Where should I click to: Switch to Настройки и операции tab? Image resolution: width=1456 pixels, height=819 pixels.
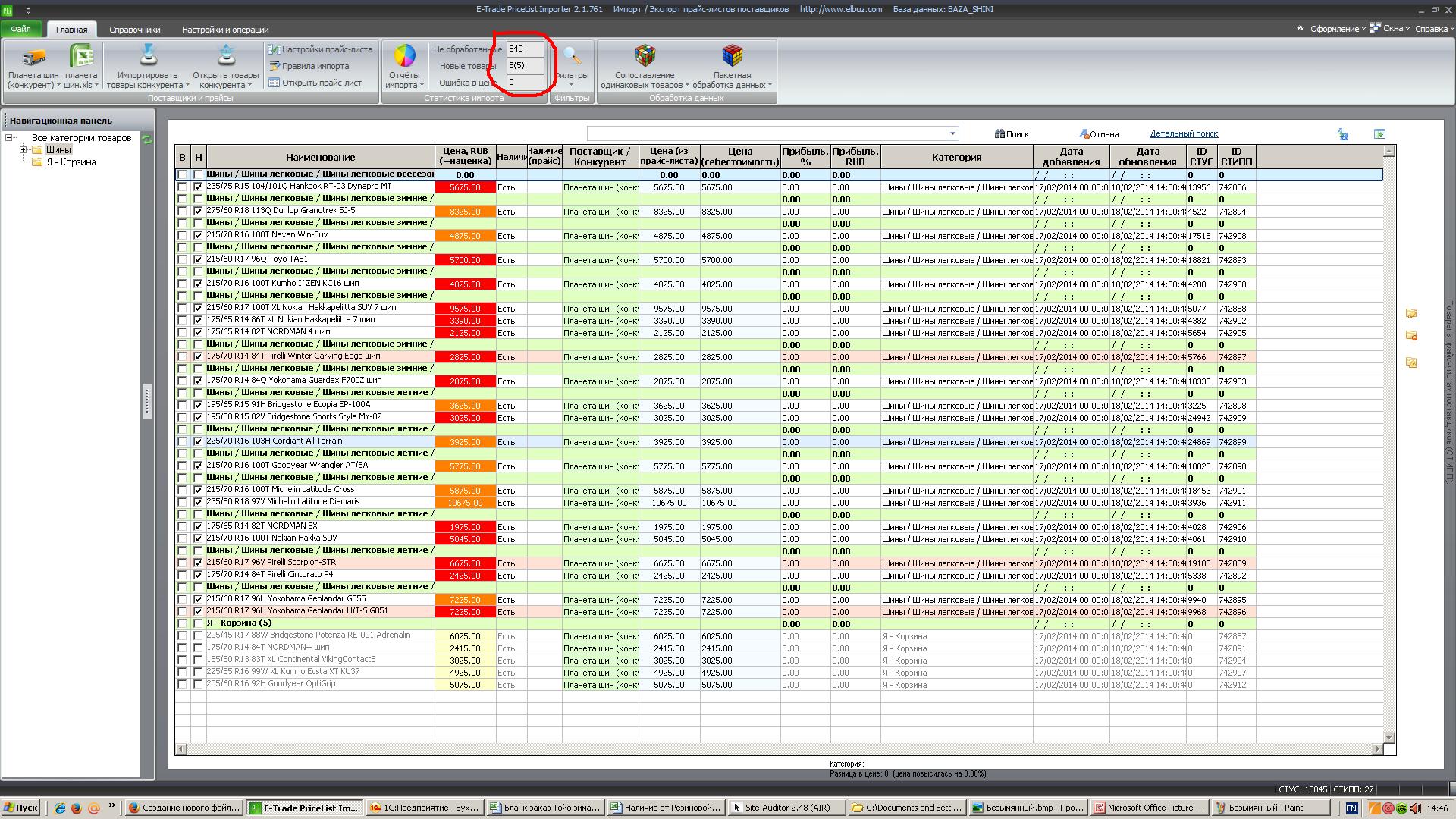pos(225,30)
